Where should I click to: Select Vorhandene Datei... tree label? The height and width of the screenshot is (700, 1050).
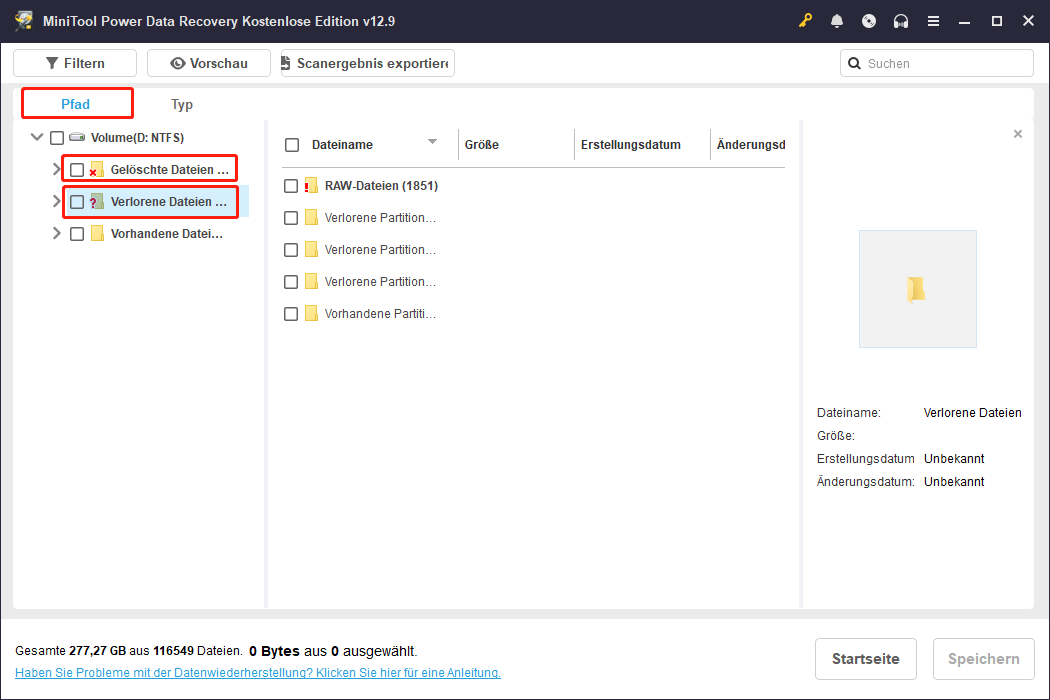point(167,234)
